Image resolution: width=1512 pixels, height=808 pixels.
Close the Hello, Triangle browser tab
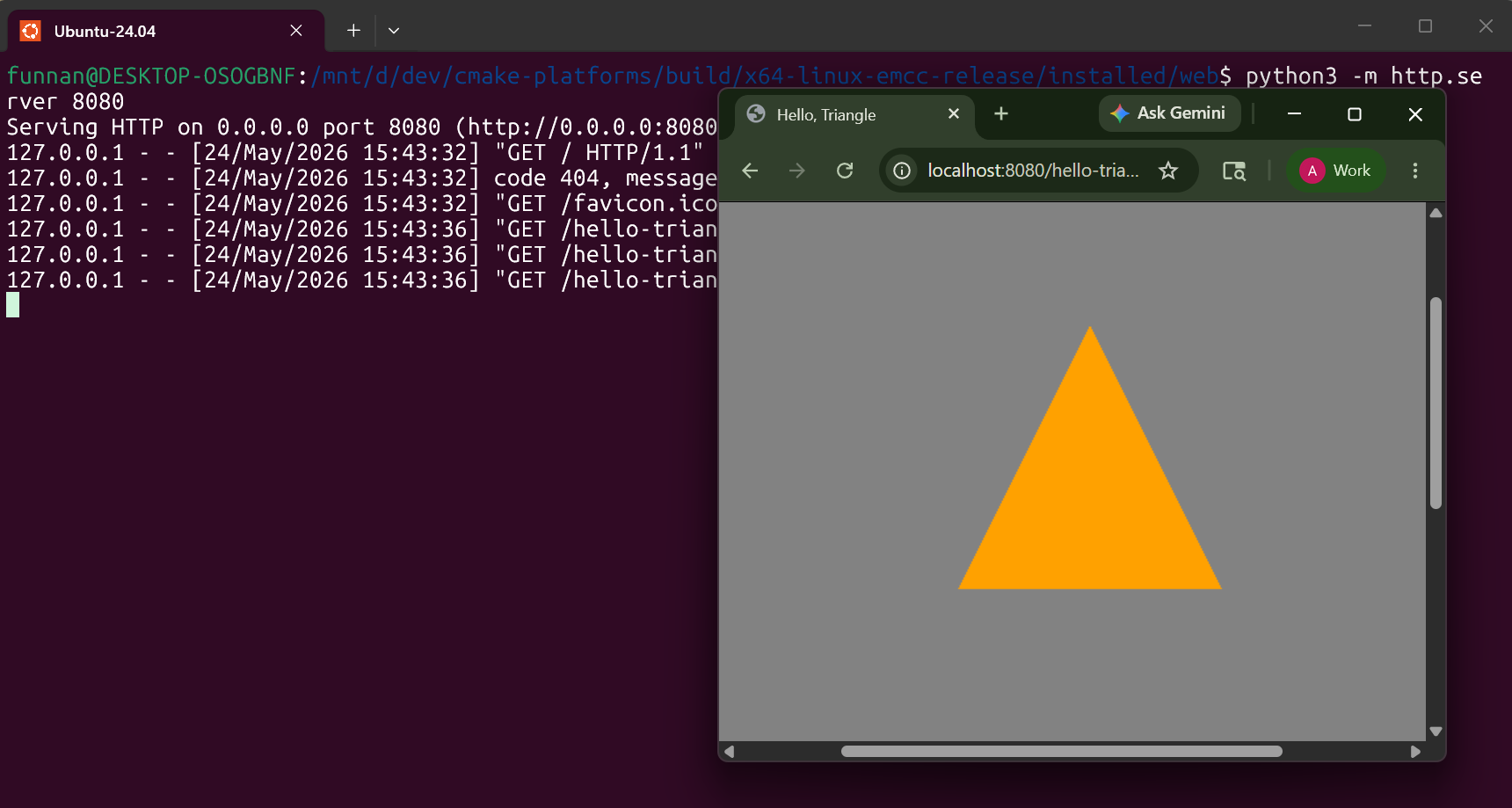(x=954, y=114)
